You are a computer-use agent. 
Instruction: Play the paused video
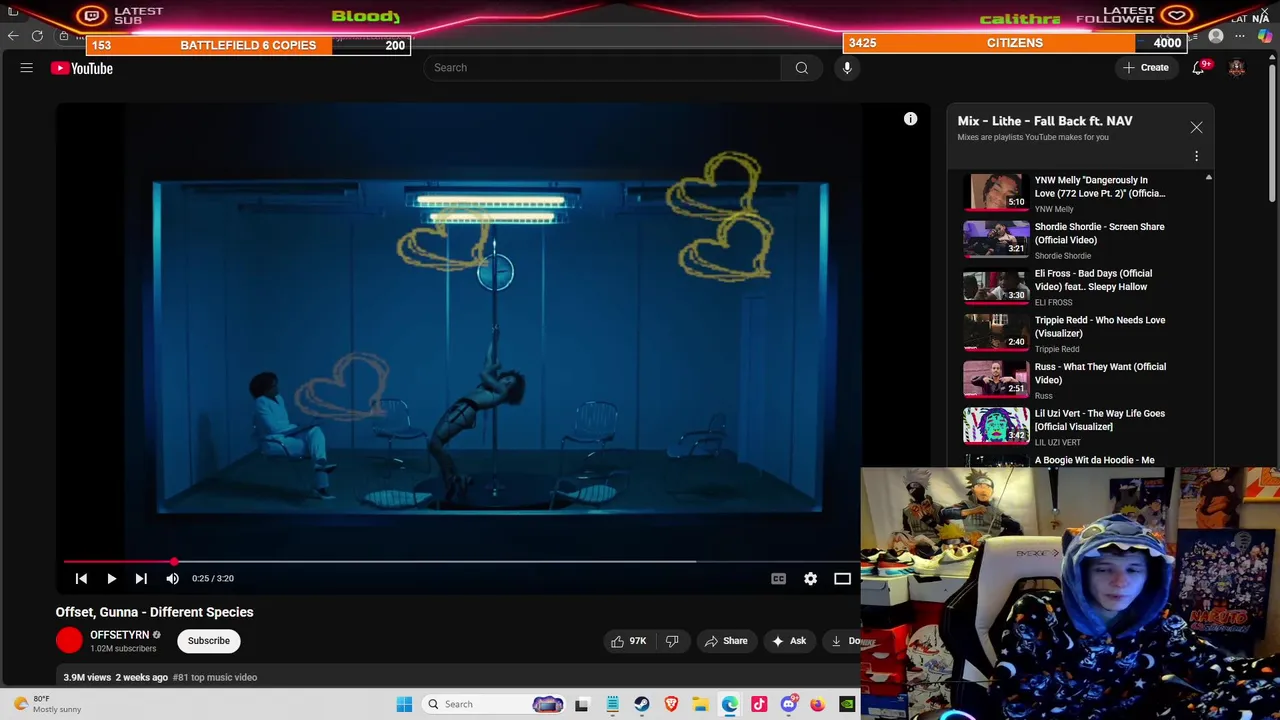tap(111, 578)
